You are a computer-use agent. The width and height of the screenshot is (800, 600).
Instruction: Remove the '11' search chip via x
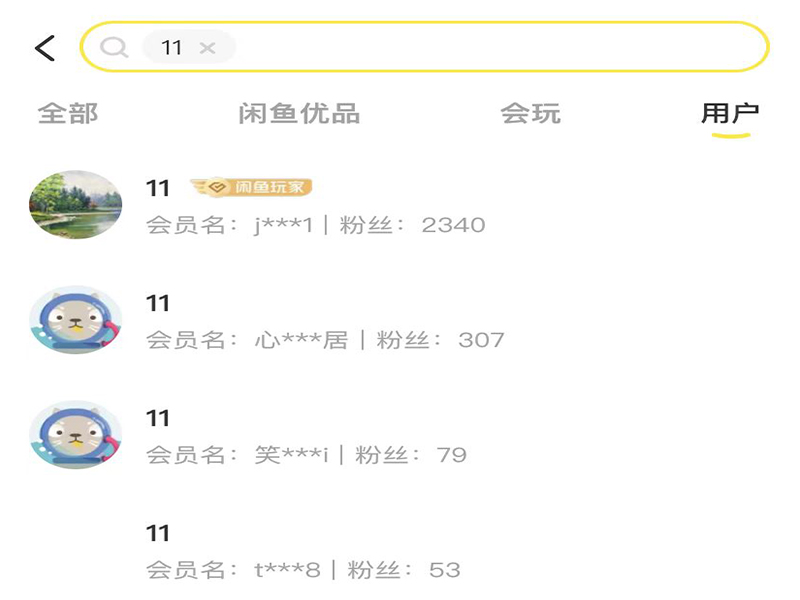(x=207, y=48)
